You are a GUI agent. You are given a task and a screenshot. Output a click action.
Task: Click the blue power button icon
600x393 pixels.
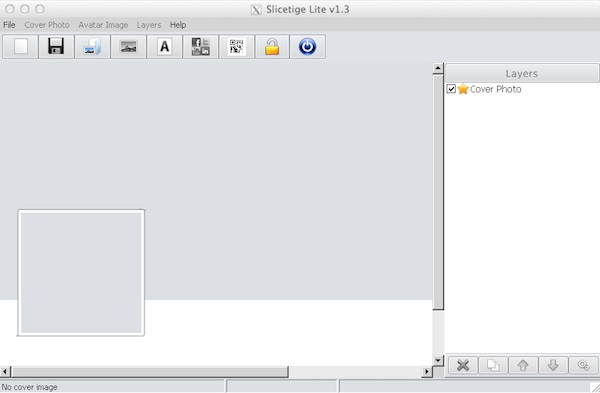click(x=308, y=47)
